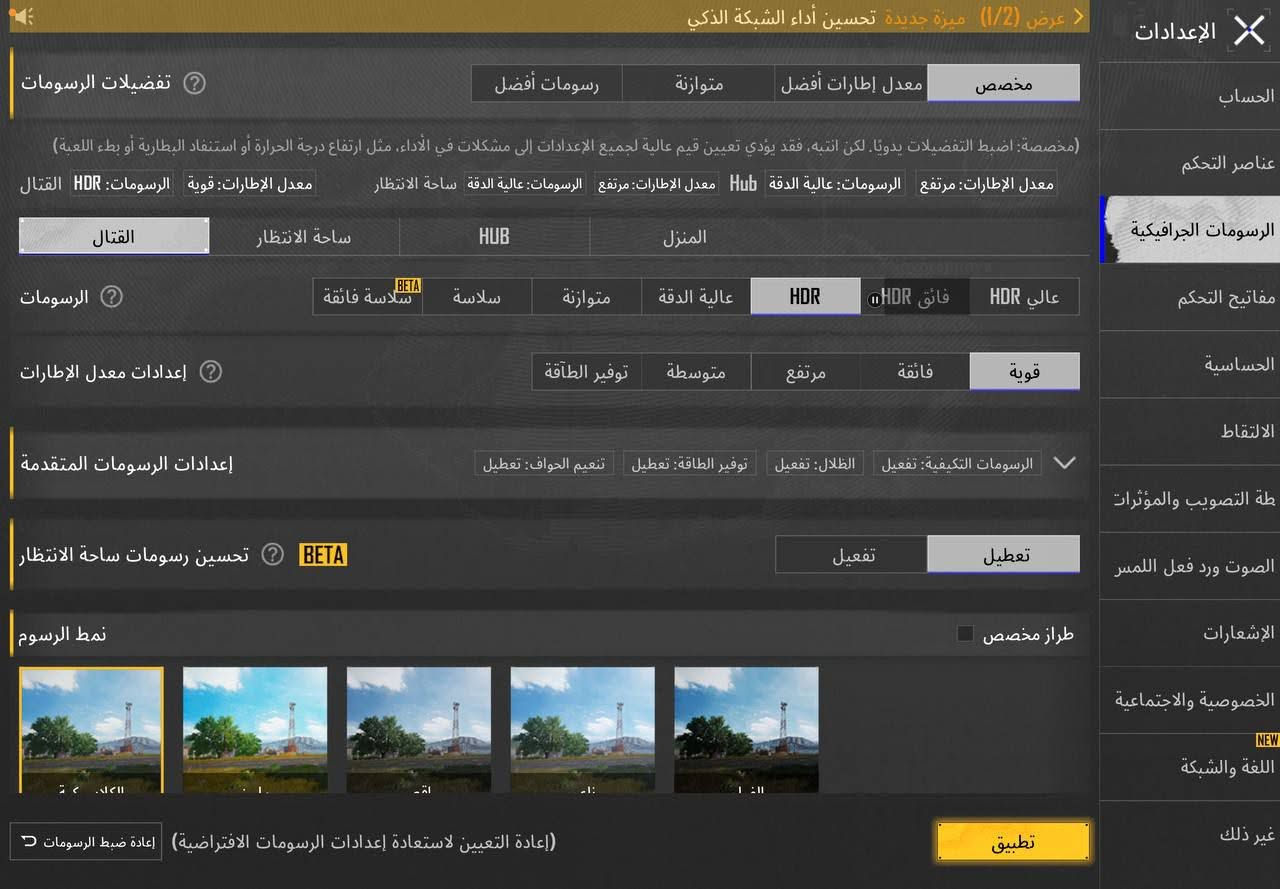Image resolution: width=1280 pixels, height=889 pixels.
Task: Click the الظلال: تفعيل chip
Action: coord(816,464)
